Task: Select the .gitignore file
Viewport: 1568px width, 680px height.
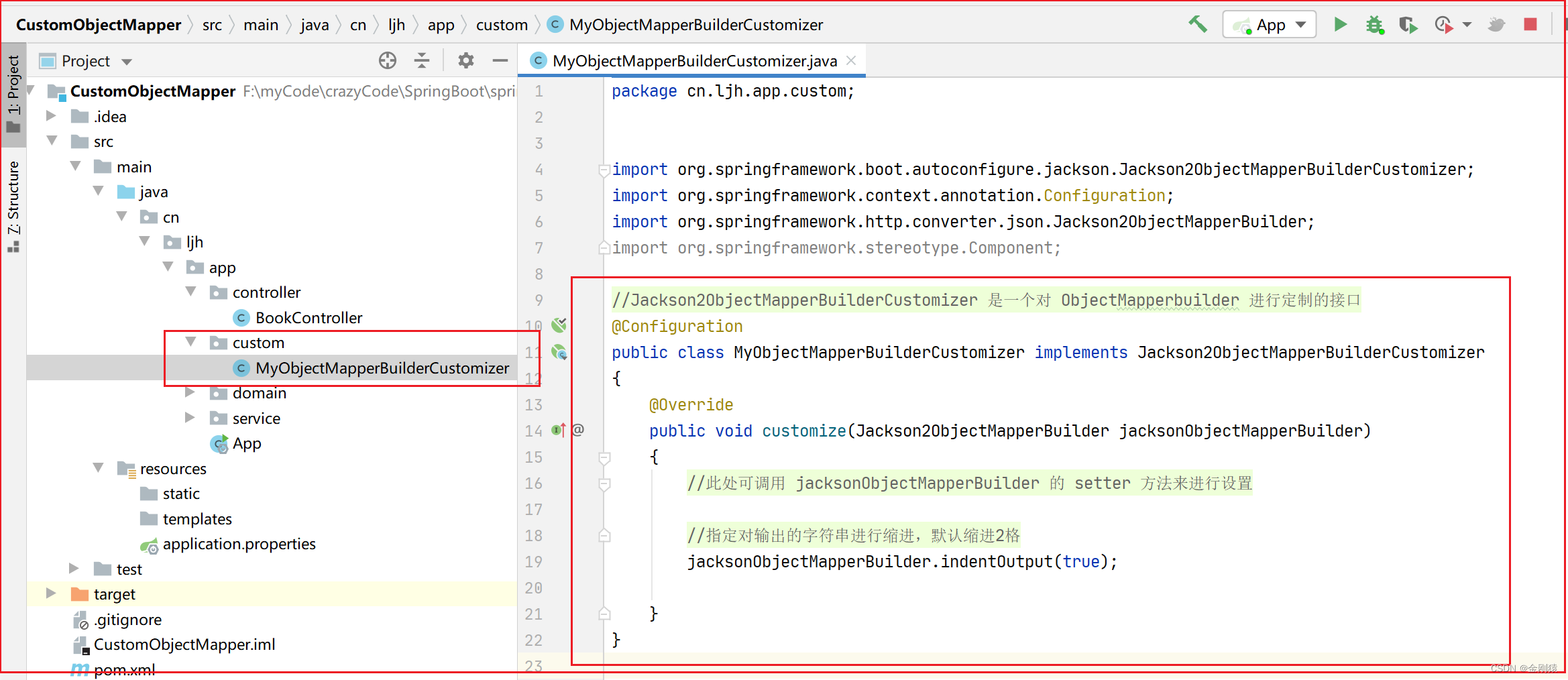Action: click(117, 619)
